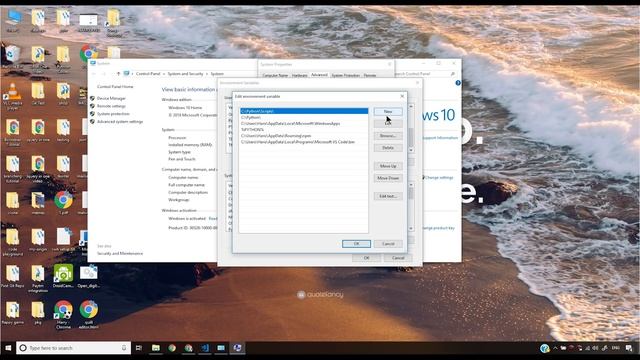Screen dimensions: 640x360
Task: Click the Up arrow in System window
Action: [118, 74]
